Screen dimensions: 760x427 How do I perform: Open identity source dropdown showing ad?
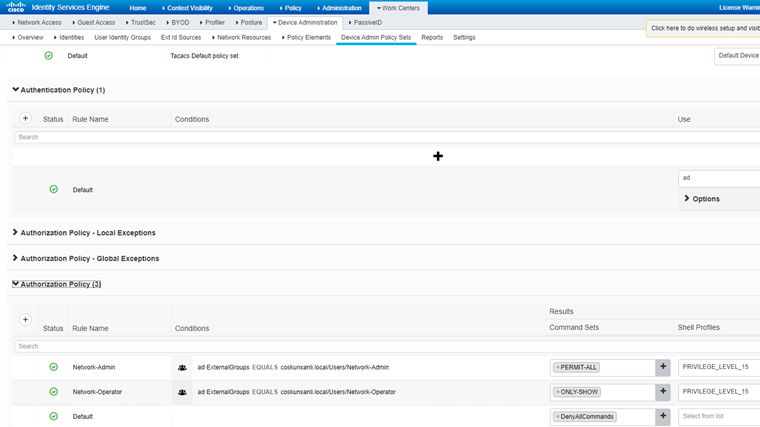[x=719, y=178]
